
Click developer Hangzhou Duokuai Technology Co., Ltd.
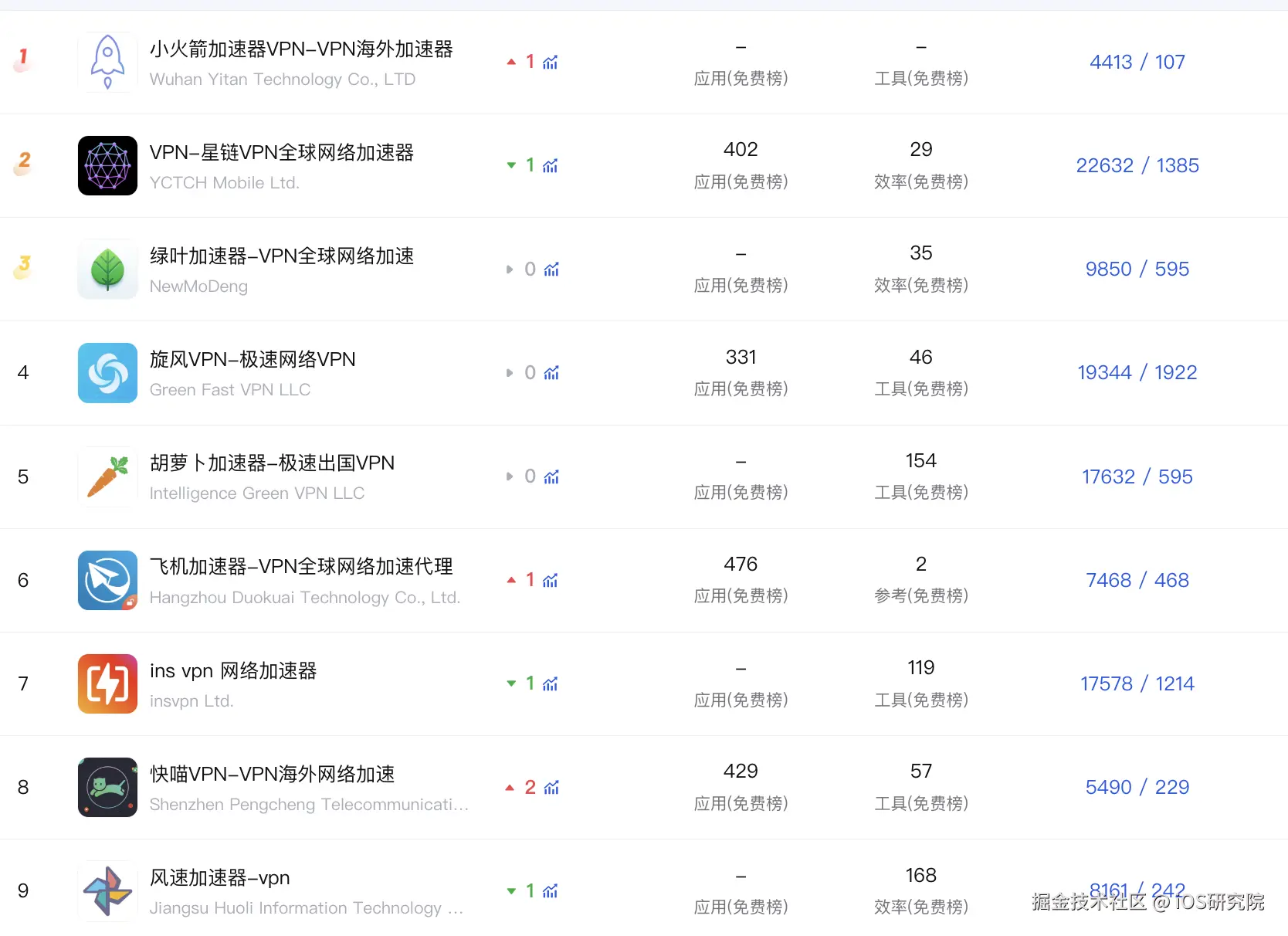(305, 597)
